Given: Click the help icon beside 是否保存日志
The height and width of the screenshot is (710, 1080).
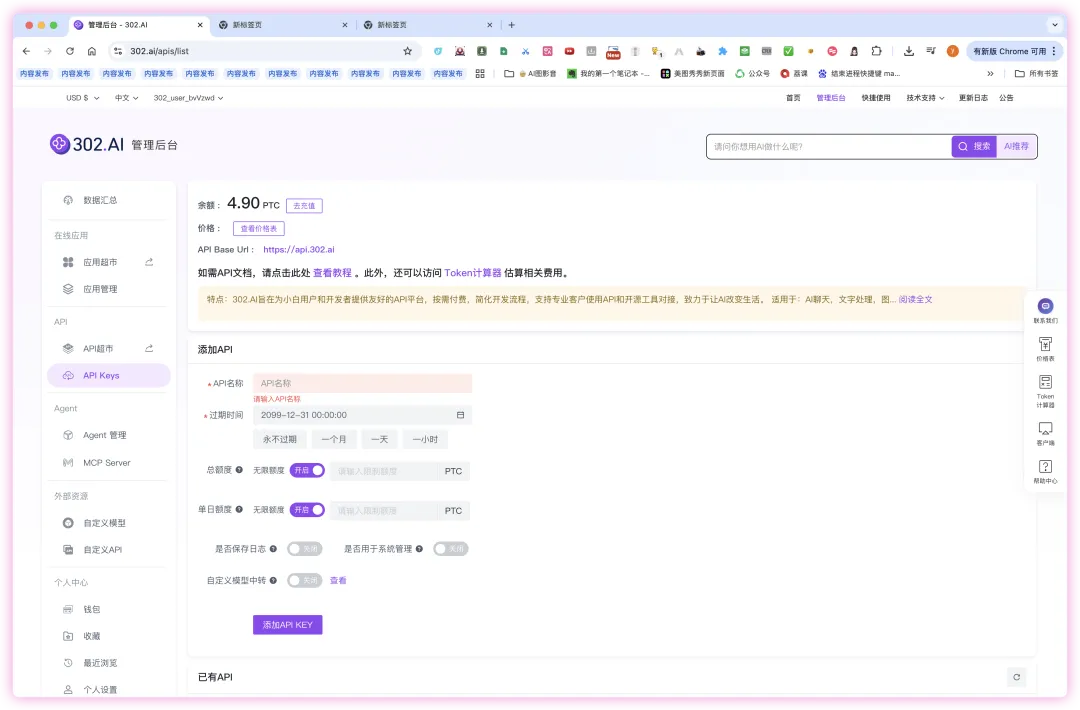Looking at the screenshot, I should pyautogui.click(x=273, y=549).
